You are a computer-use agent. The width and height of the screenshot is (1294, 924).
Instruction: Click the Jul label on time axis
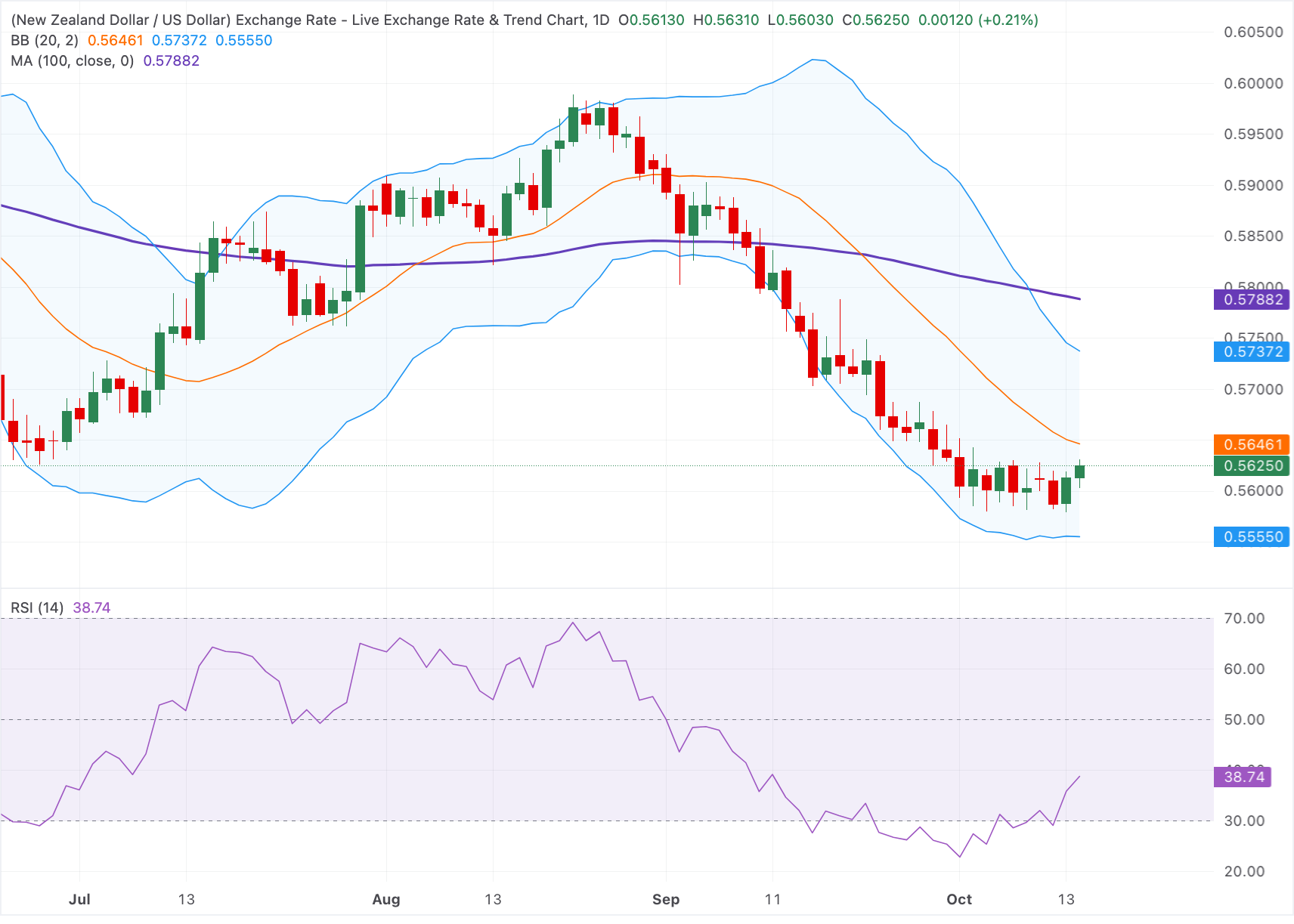(79, 899)
